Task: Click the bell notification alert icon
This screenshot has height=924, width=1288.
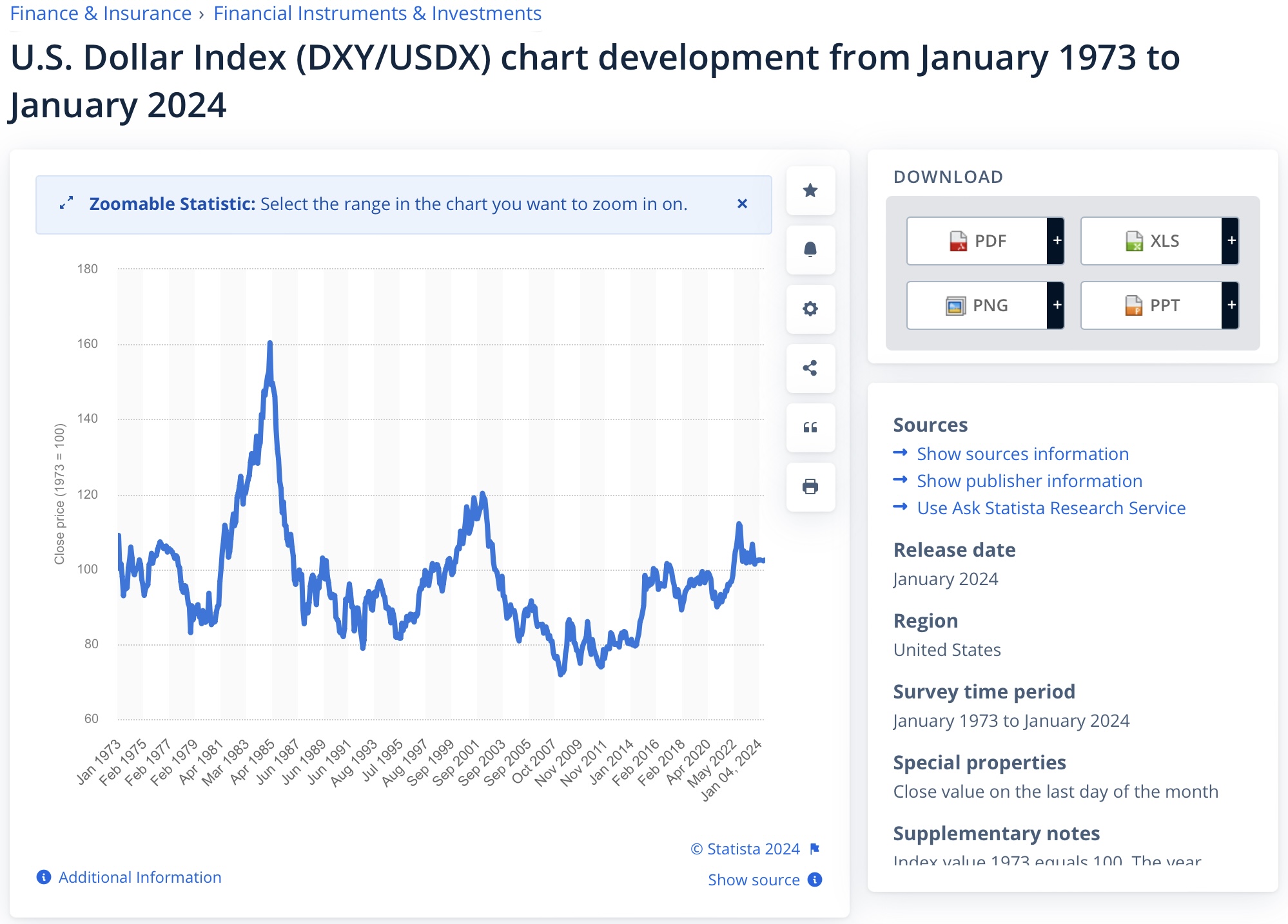Action: pos(810,249)
